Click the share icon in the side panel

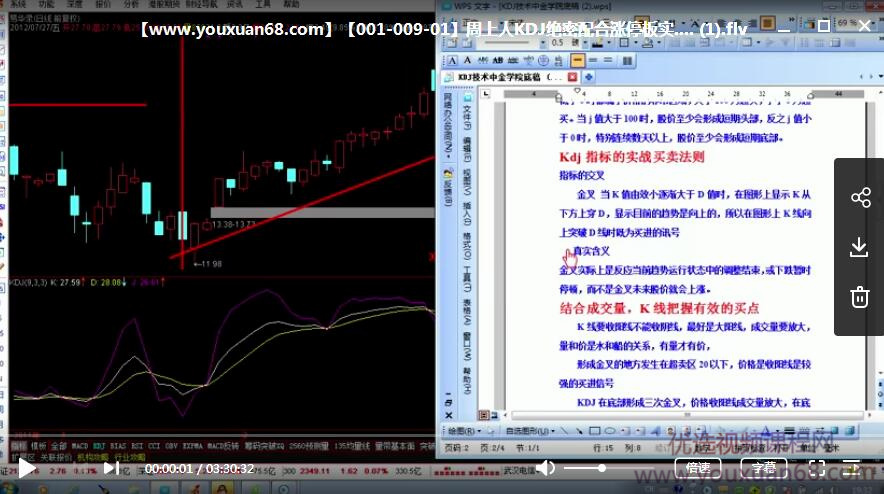pyautogui.click(x=860, y=197)
